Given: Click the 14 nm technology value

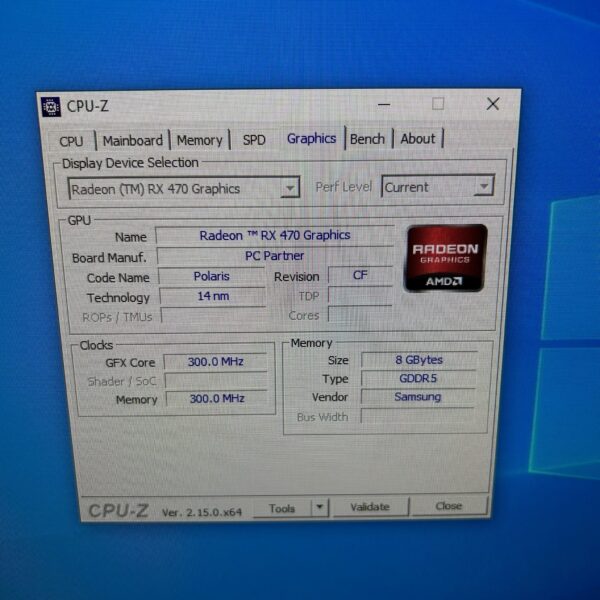Looking at the screenshot, I should [213, 296].
